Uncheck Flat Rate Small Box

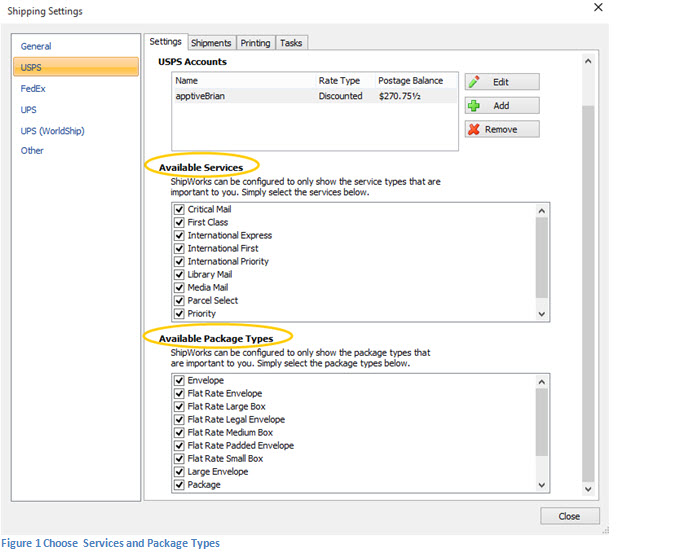tap(179, 459)
